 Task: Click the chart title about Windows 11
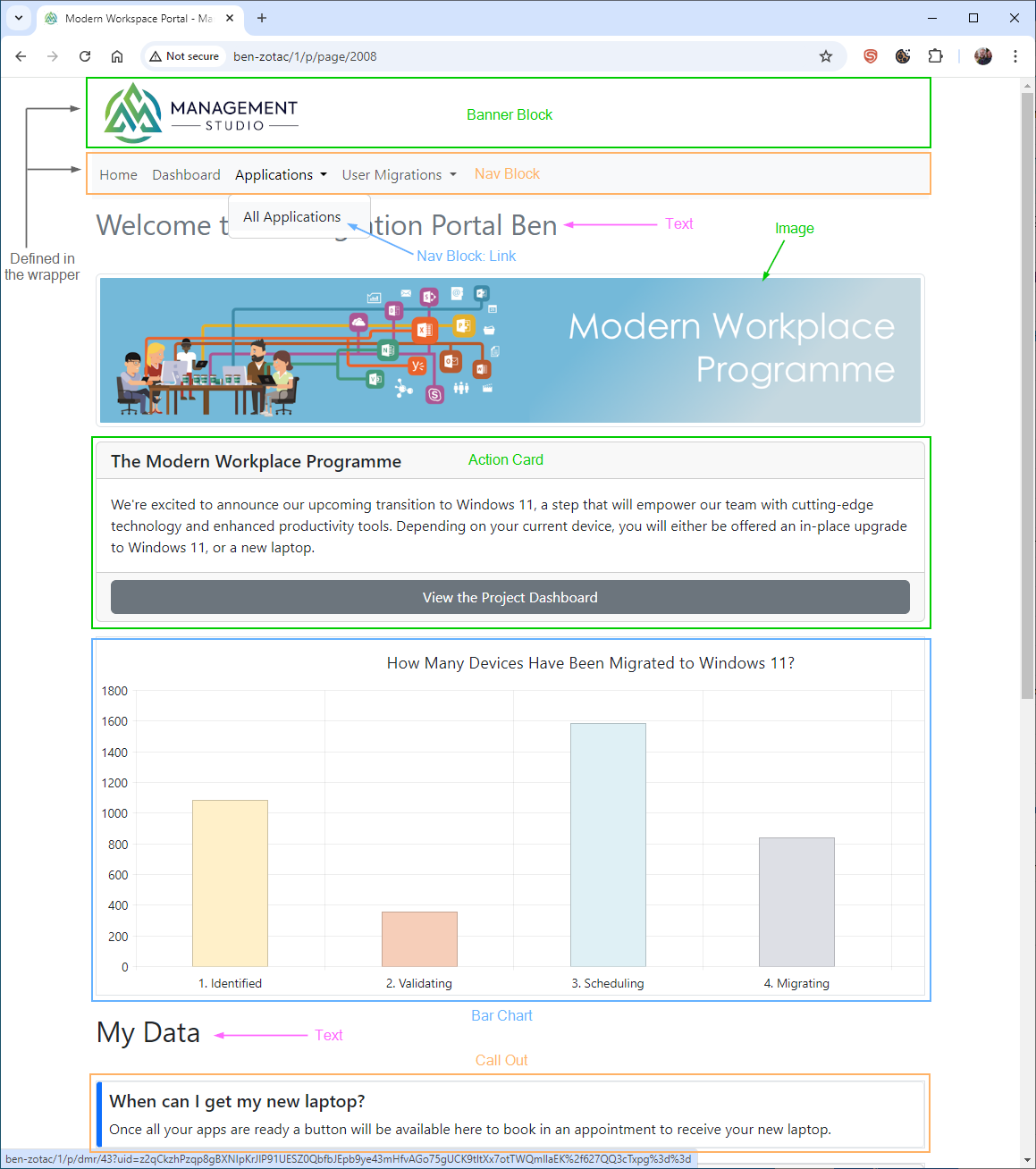click(x=590, y=662)
